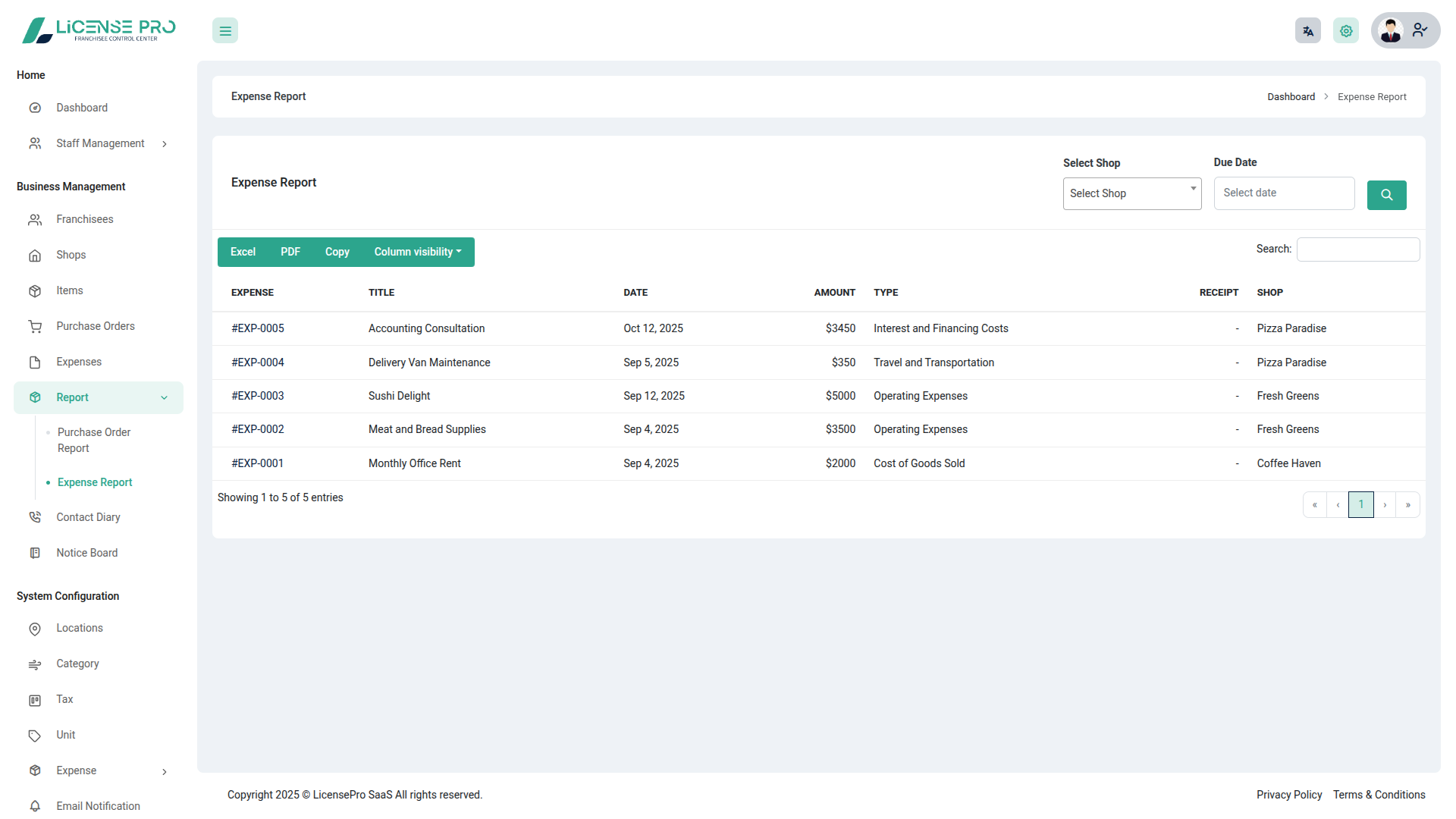Image resolution: width=1456 pixels, height=819 pixels.
Task: Click the Due Date input field
Action: click(1283, 193)
